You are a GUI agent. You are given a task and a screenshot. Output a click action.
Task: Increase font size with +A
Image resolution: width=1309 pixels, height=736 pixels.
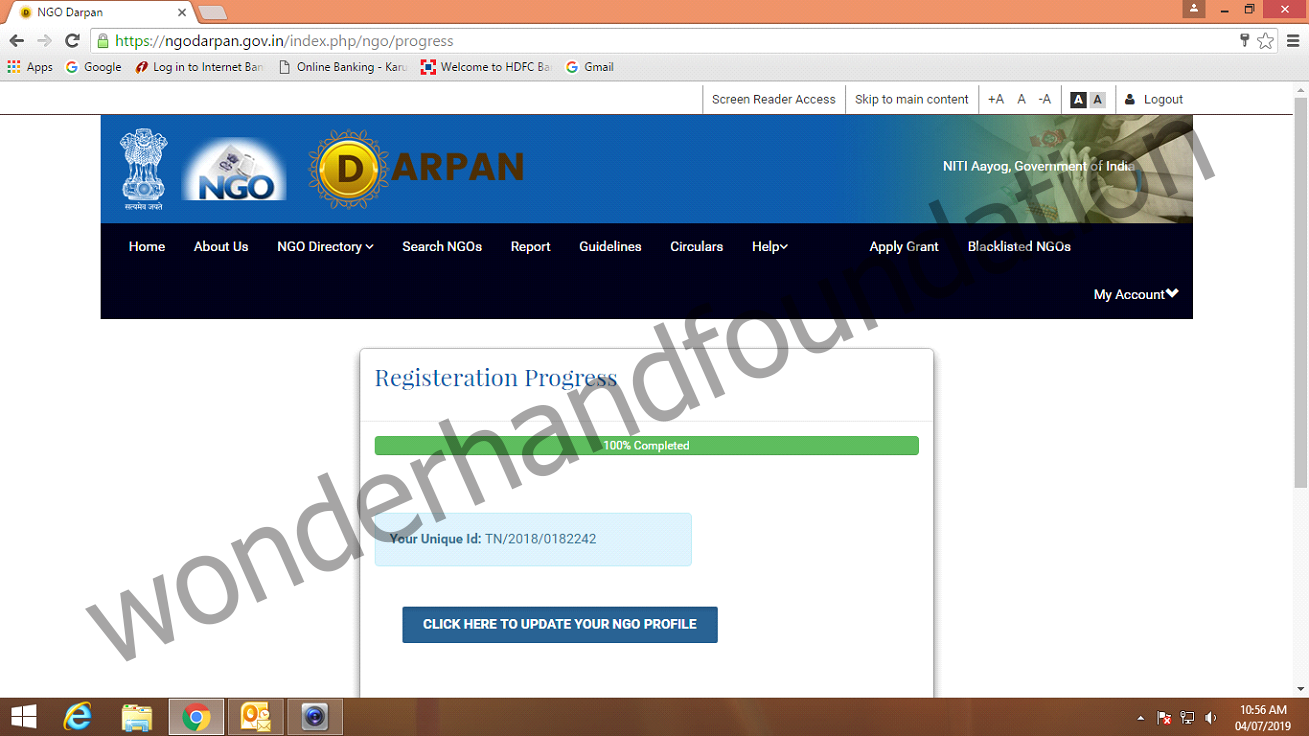pos(996,100)
